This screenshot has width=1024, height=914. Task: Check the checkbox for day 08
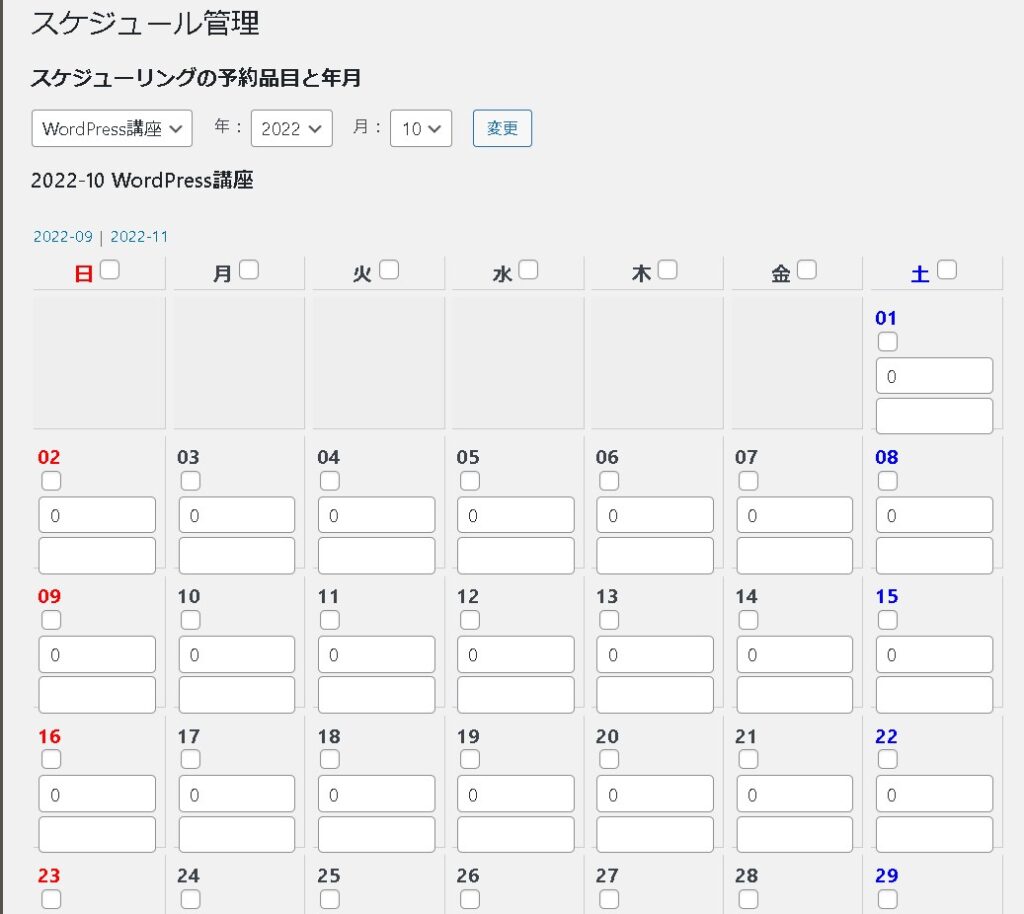point(888,481)
